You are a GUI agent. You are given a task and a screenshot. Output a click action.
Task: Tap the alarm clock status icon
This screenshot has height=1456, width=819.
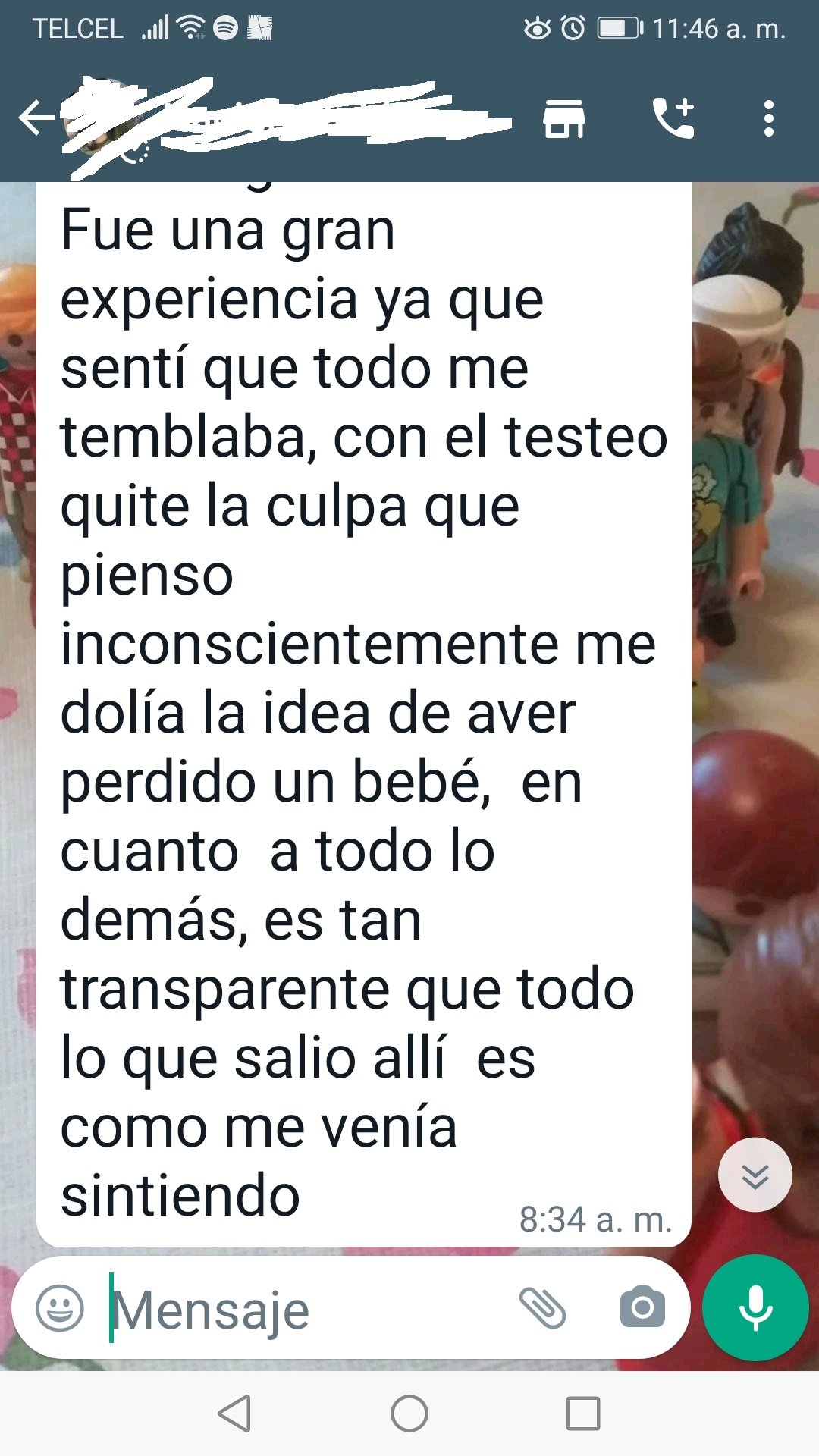pos(573,29)
